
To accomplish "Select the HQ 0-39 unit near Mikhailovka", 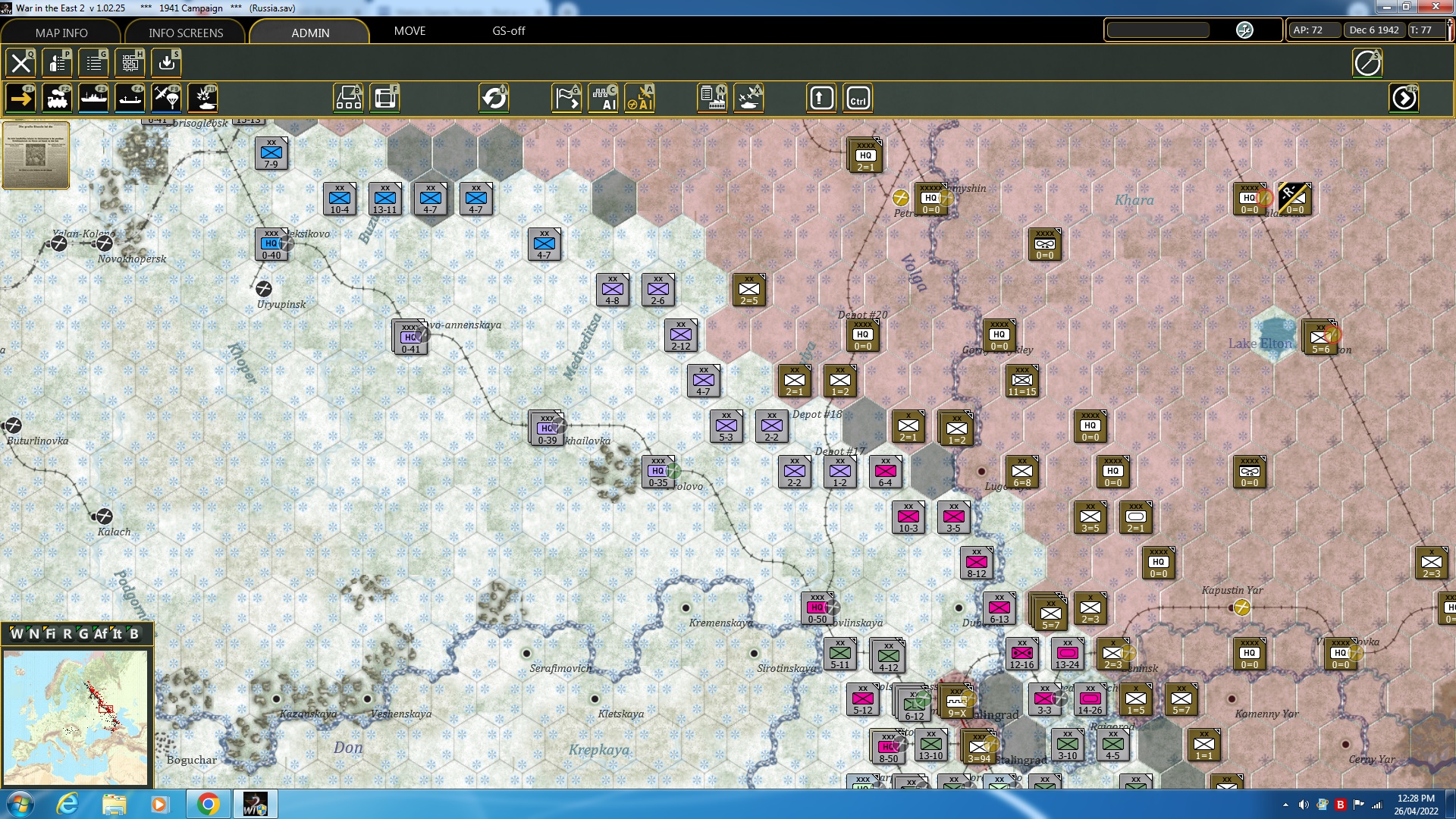I will click(x=546, y=428).
